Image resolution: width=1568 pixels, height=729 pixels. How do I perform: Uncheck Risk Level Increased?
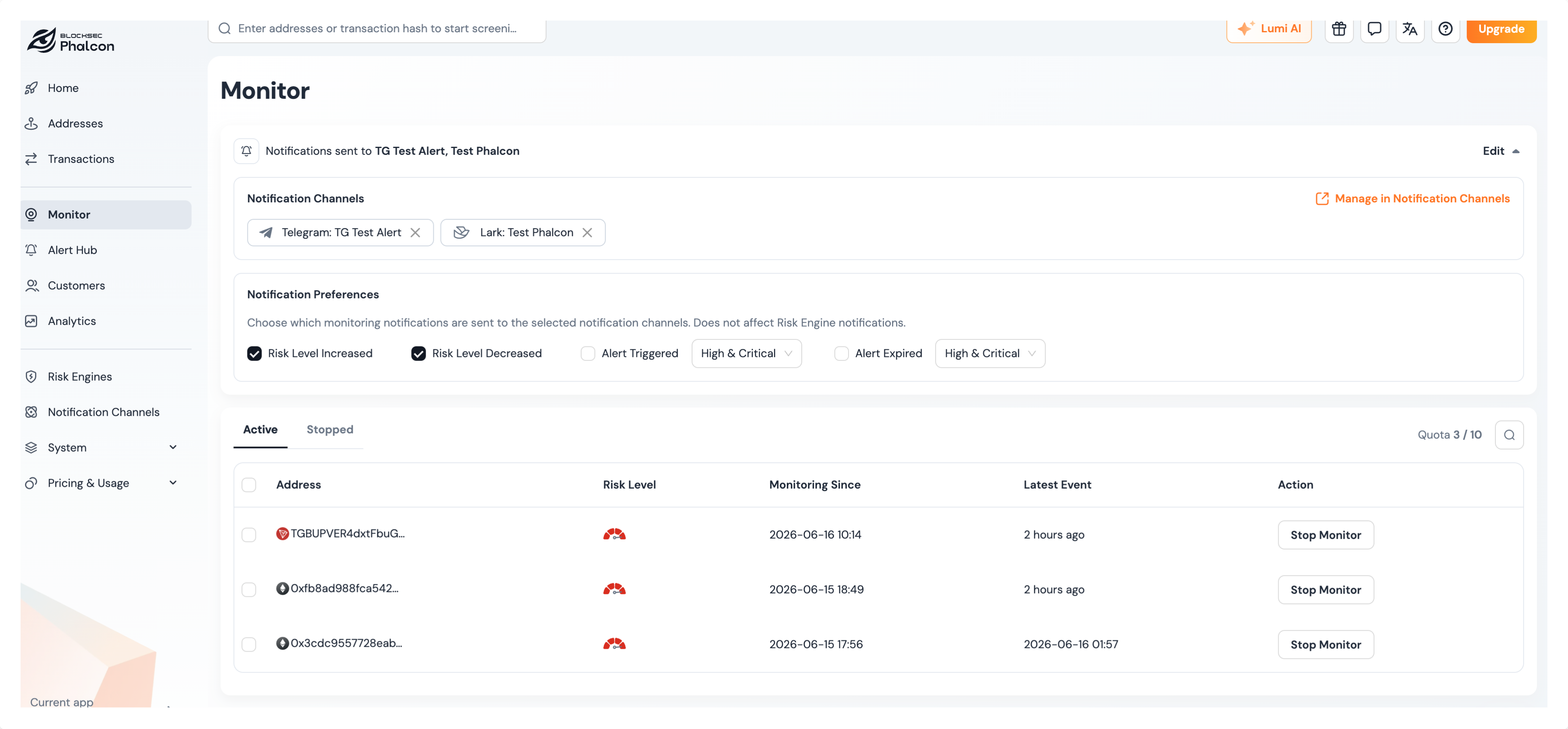click(254, 354)
